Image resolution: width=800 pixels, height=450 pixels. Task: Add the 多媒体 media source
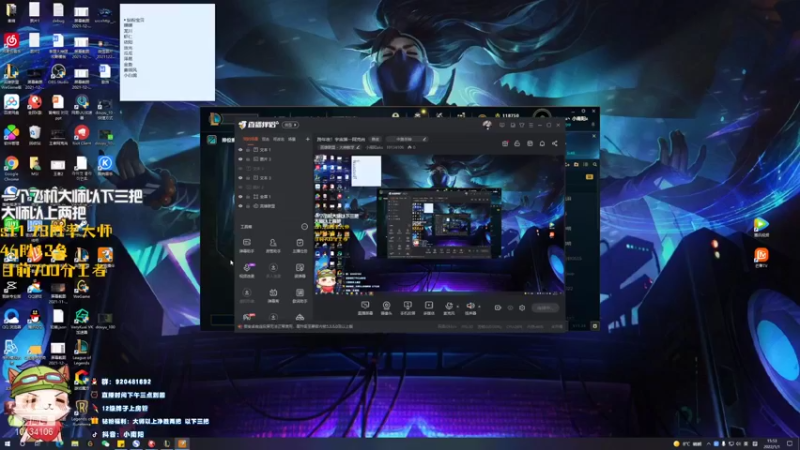pyautogui.click(x=429, y=308)
